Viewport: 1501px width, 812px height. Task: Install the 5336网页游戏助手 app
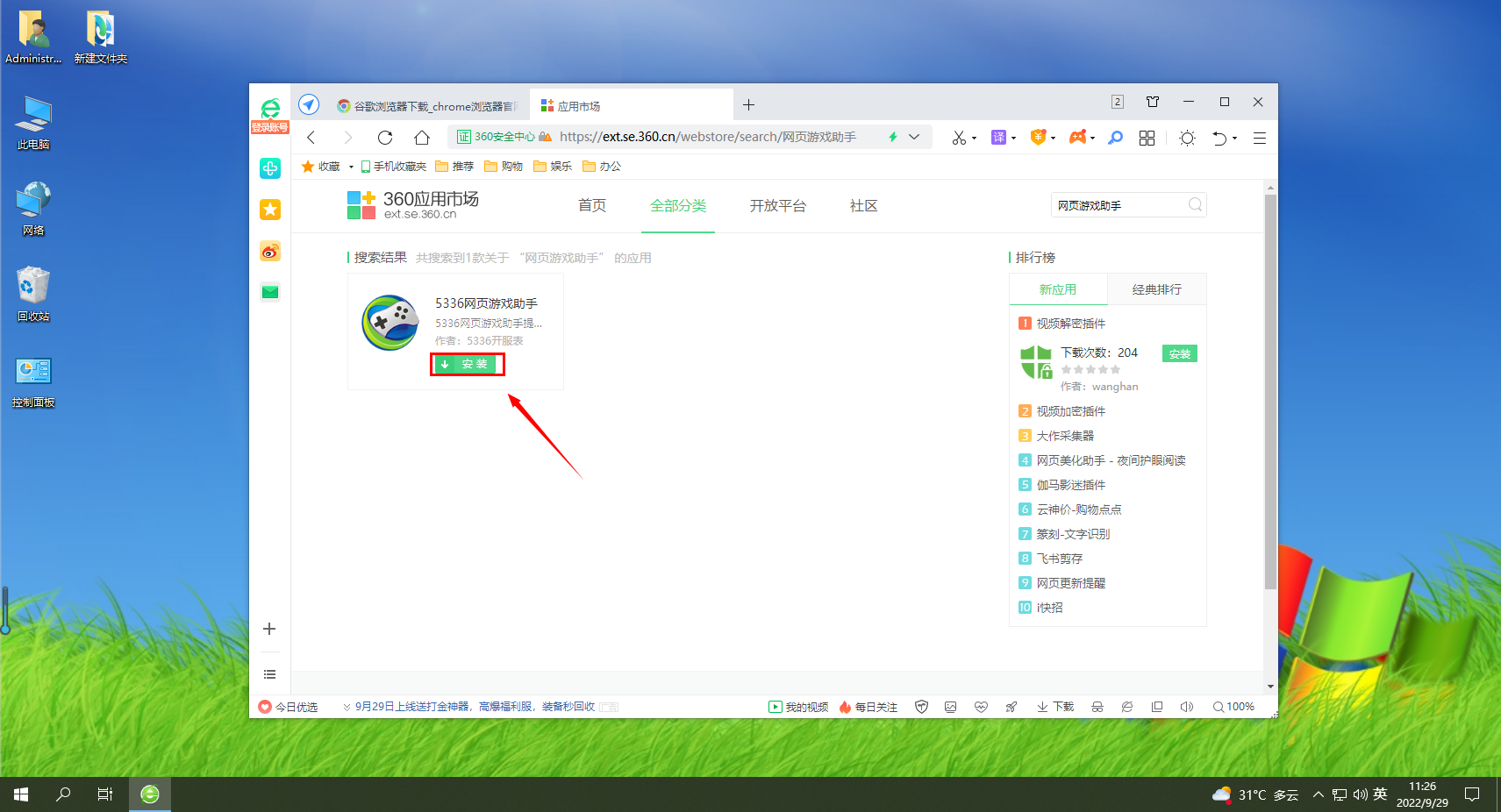[x=467, y=364]
